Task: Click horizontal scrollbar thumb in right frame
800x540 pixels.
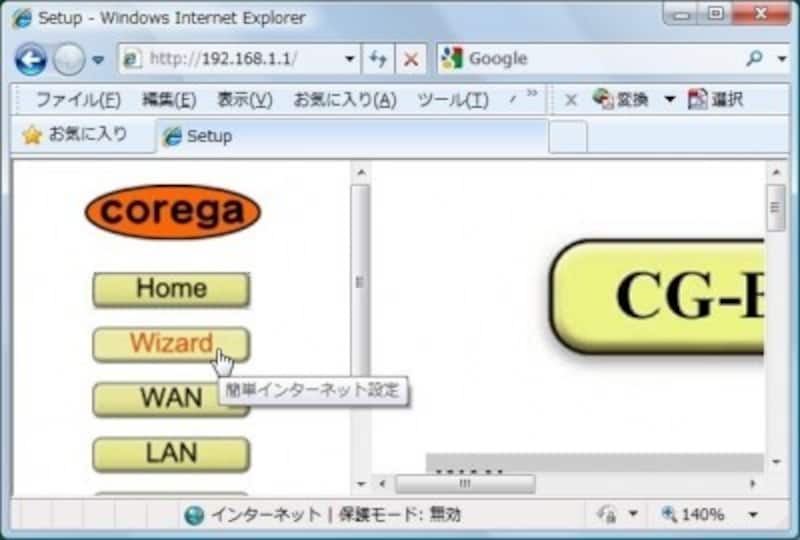Action: click(x=465, y=483)
